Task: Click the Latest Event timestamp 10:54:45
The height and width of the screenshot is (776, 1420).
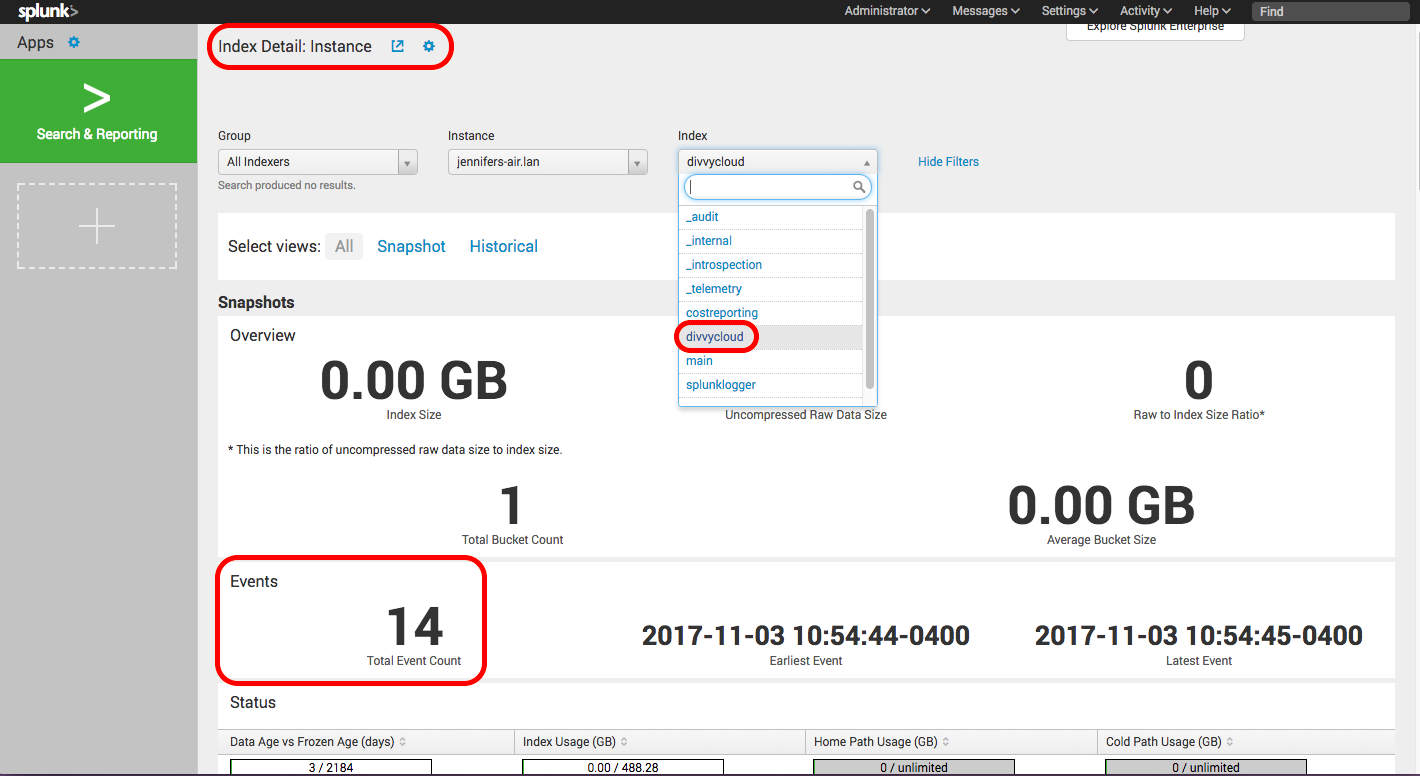Action: coord(1199,635)
